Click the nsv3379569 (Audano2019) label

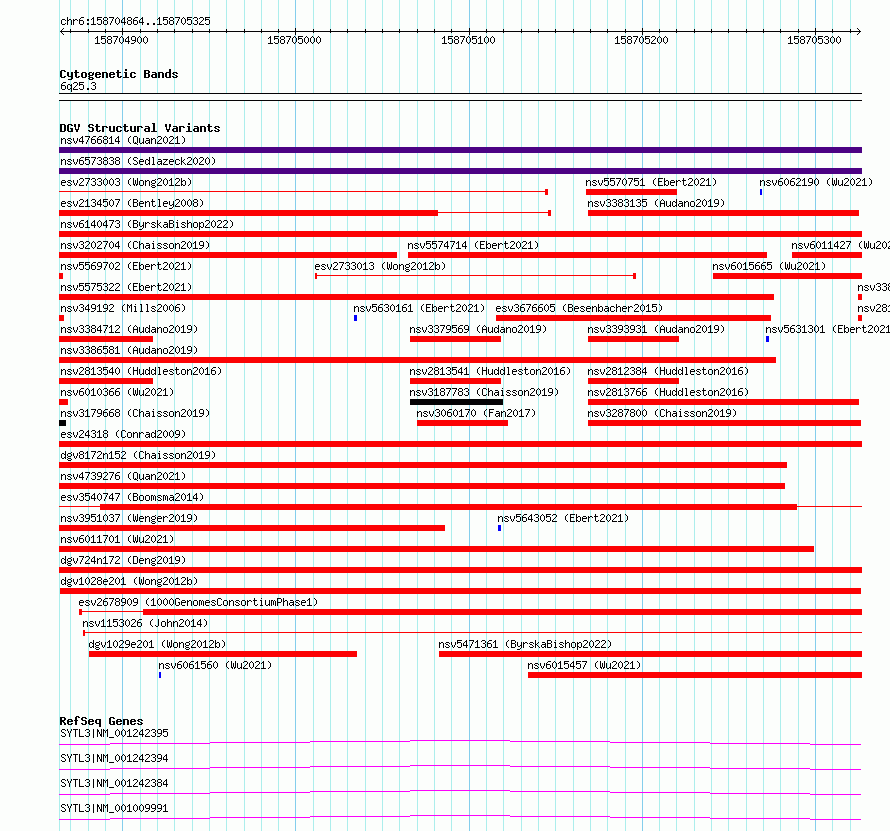pos(478,329)
